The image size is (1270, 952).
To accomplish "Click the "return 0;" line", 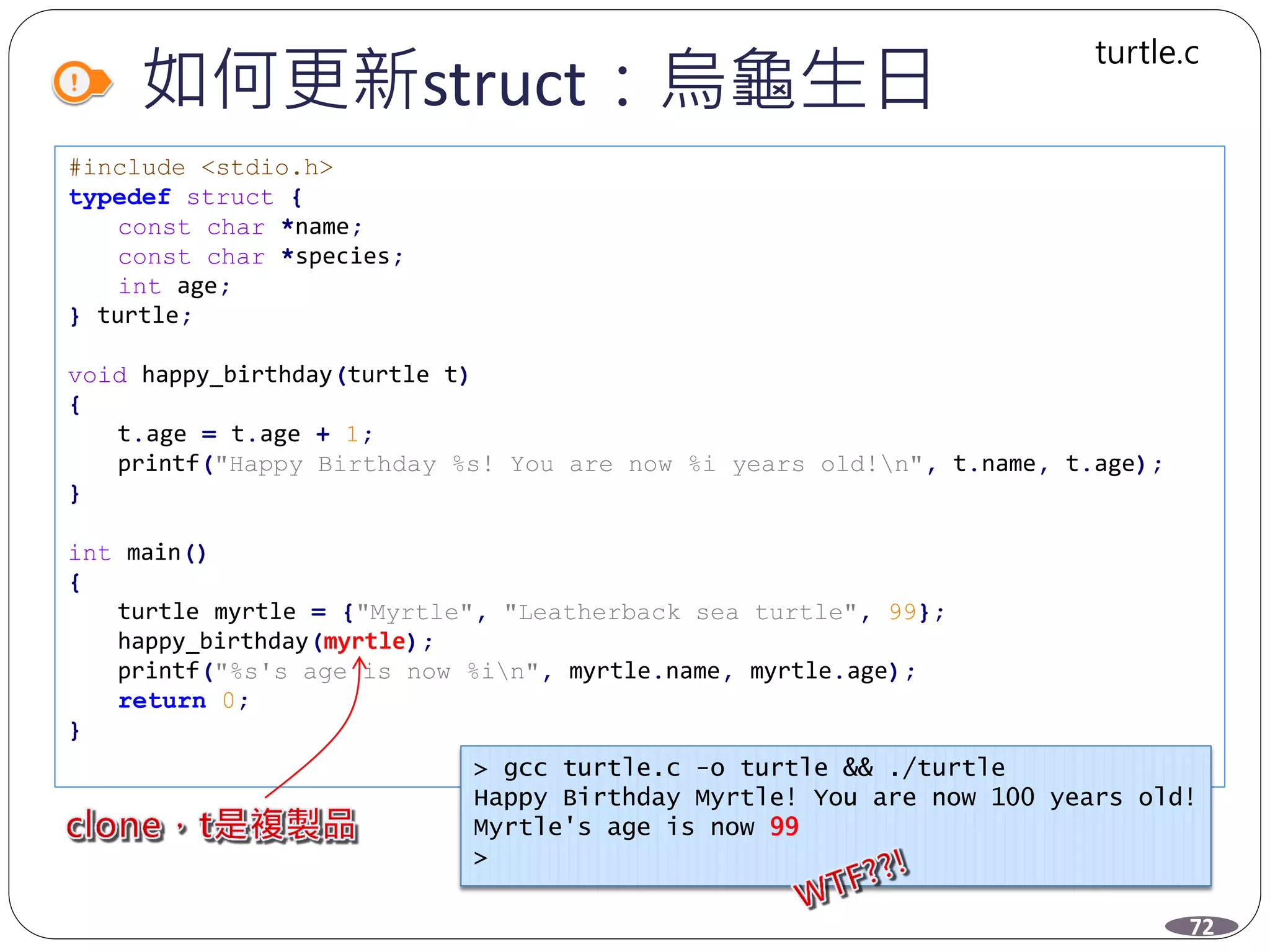I will click(183, 700).
